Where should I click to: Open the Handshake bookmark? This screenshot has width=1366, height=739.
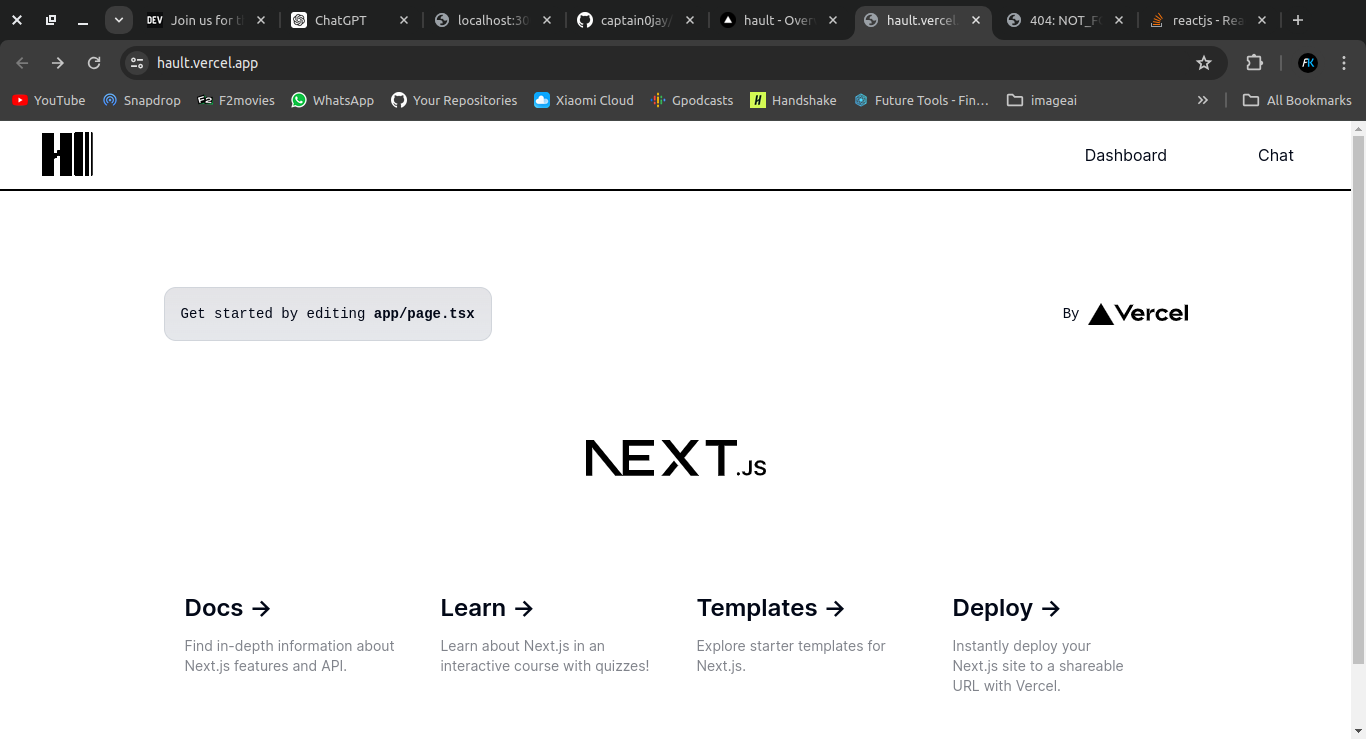click(x=793, y=100)
